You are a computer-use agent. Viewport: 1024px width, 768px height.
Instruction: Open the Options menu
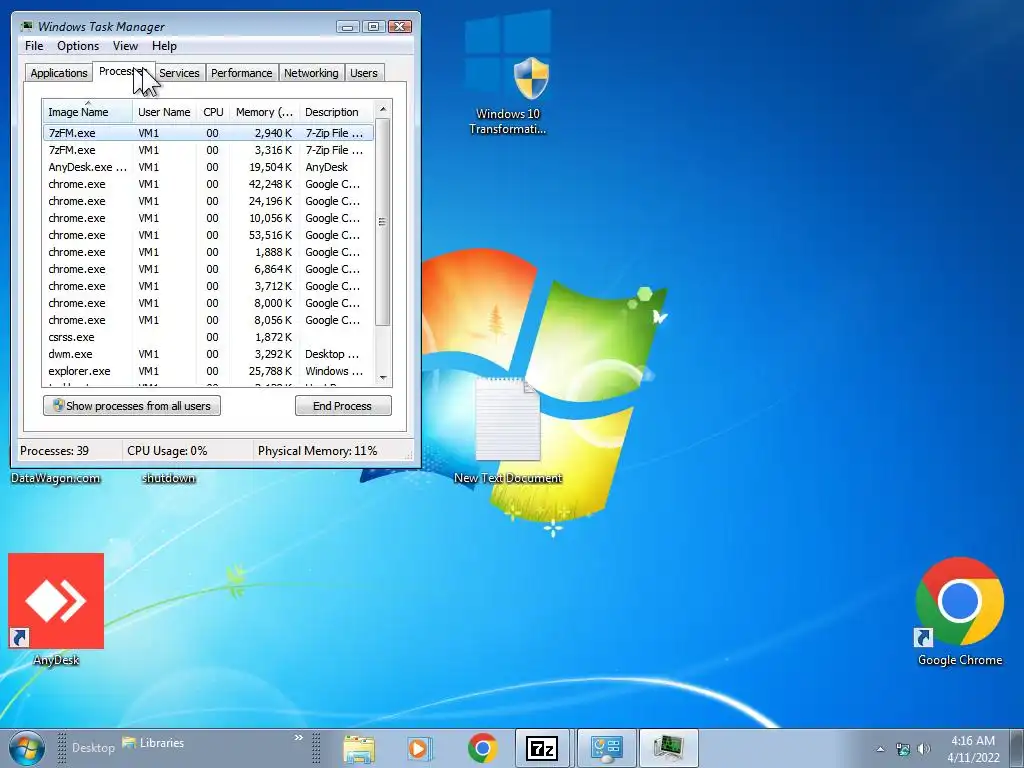pyautogui.click(x=78, y=46)
